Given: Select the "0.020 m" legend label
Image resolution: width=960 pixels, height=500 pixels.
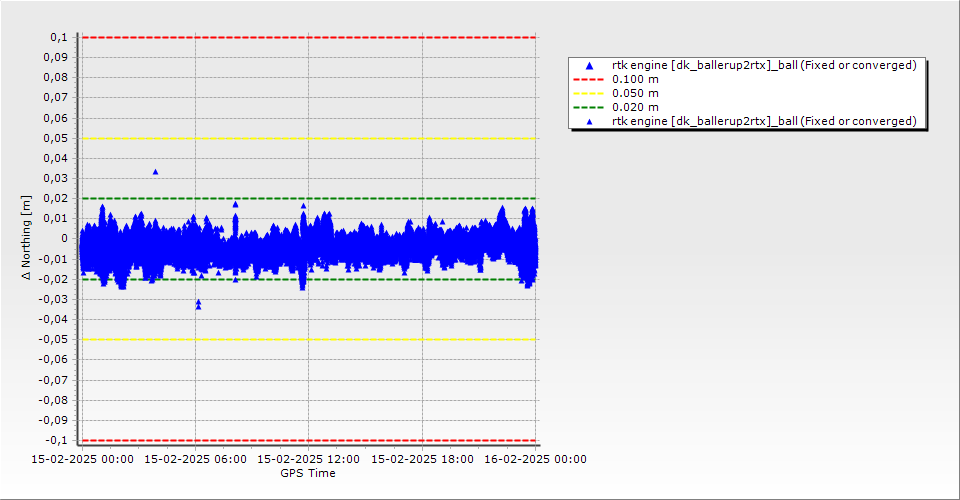Looking at the screenshot, I should [x=635, y=107].
